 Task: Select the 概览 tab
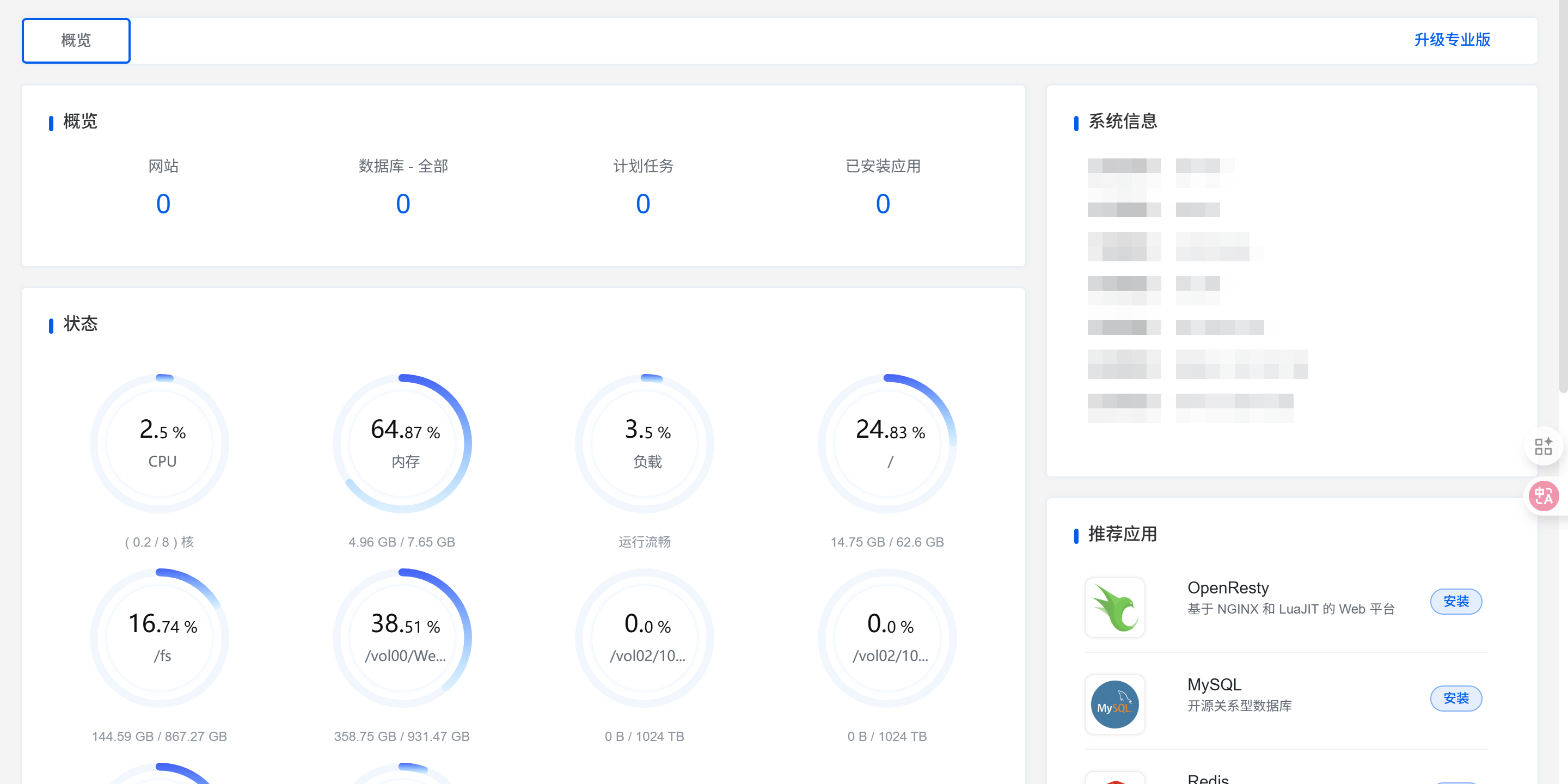click(x=76, y=40)
